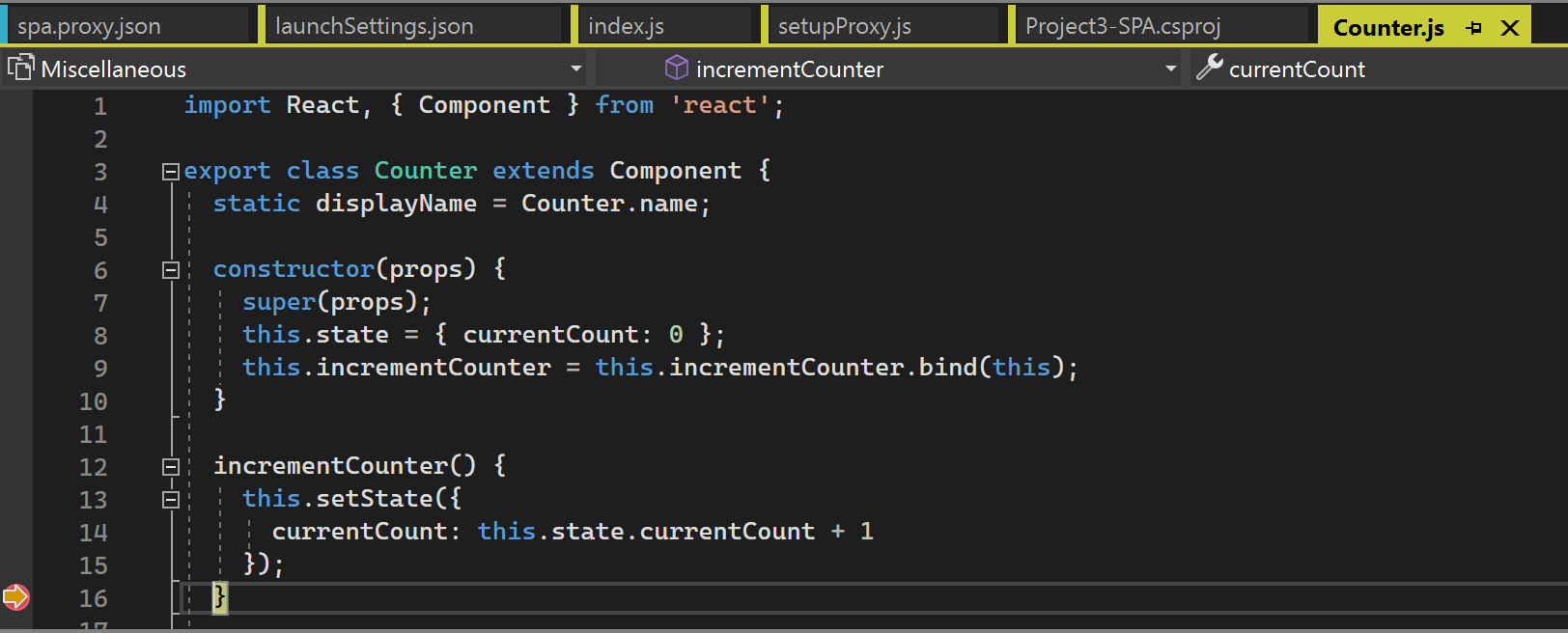
Task: Collapse the constructor block on line 6
Action: pyautogui.click(x=171, y=270)
